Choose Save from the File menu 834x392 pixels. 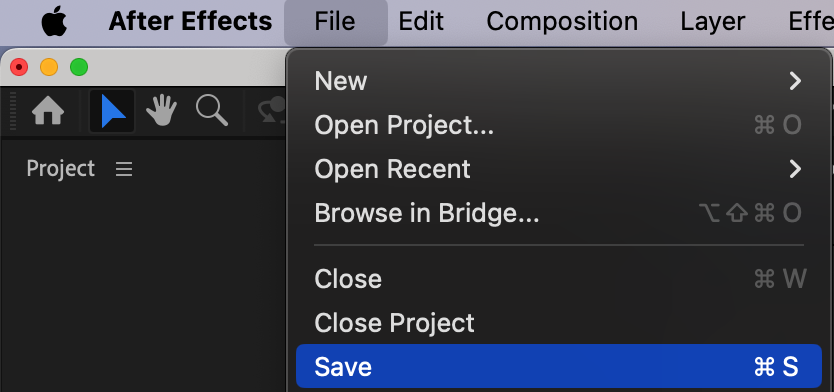click(559, 366)
